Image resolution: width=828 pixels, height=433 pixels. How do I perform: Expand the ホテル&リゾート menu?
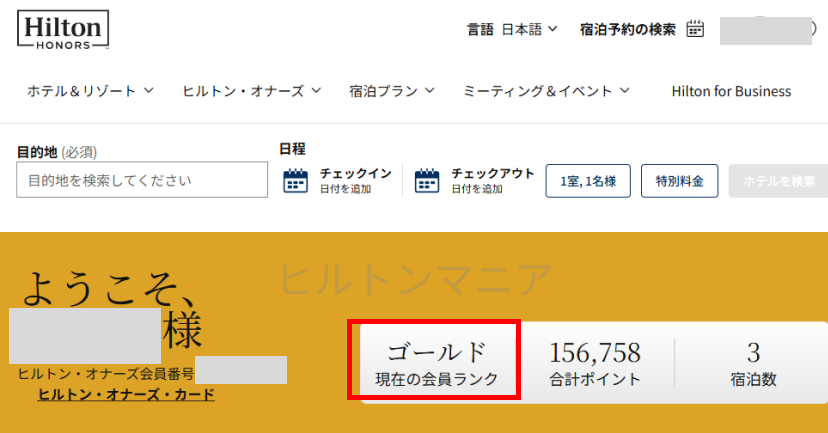tap(90, 91)
